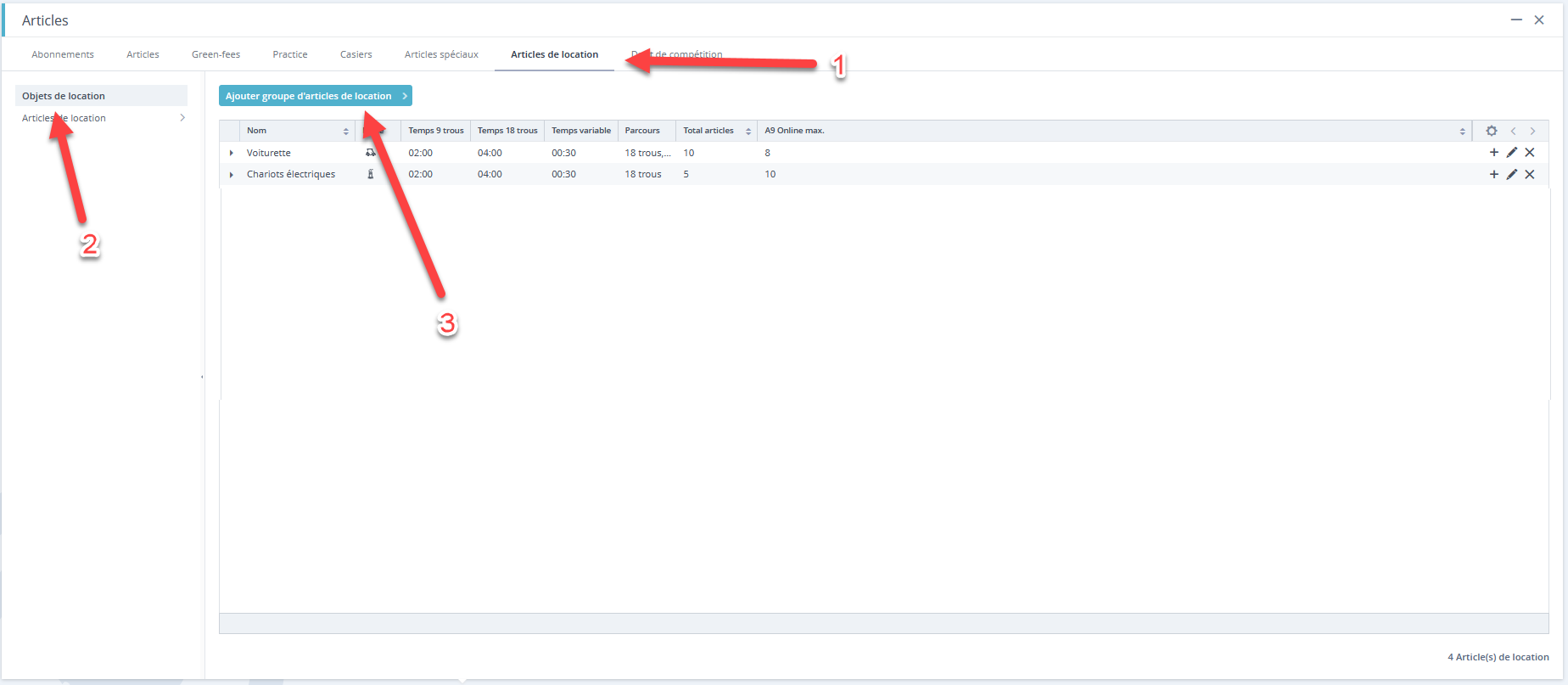
Task: Click the golf cart icon in Voiturette row
Action: click(x=371, y=153)
